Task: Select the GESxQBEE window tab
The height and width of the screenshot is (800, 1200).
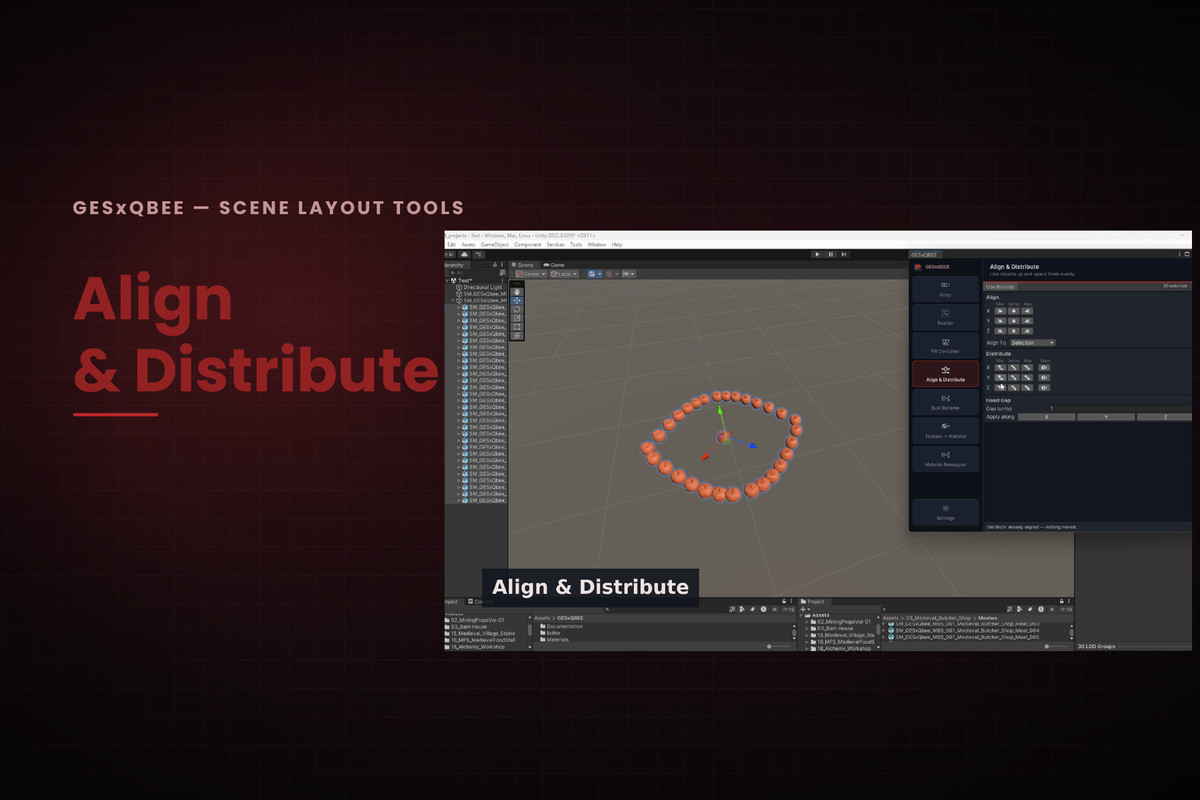Action: click(924, 254)
